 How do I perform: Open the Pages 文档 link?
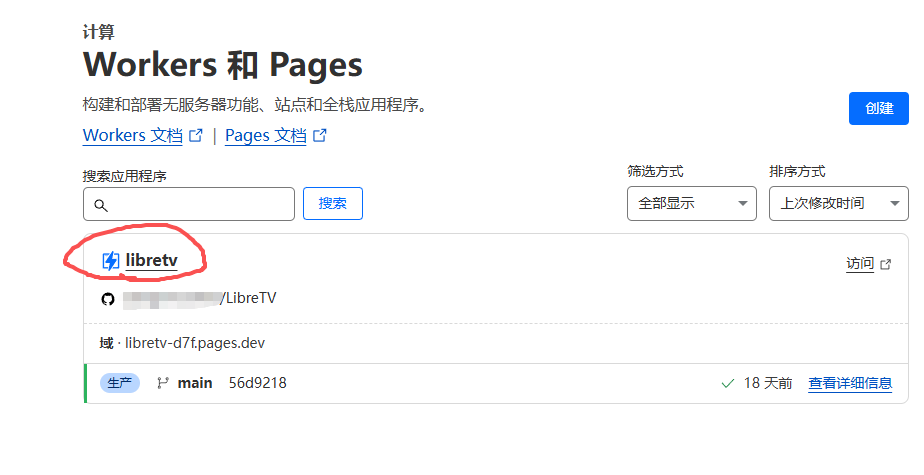266,136
